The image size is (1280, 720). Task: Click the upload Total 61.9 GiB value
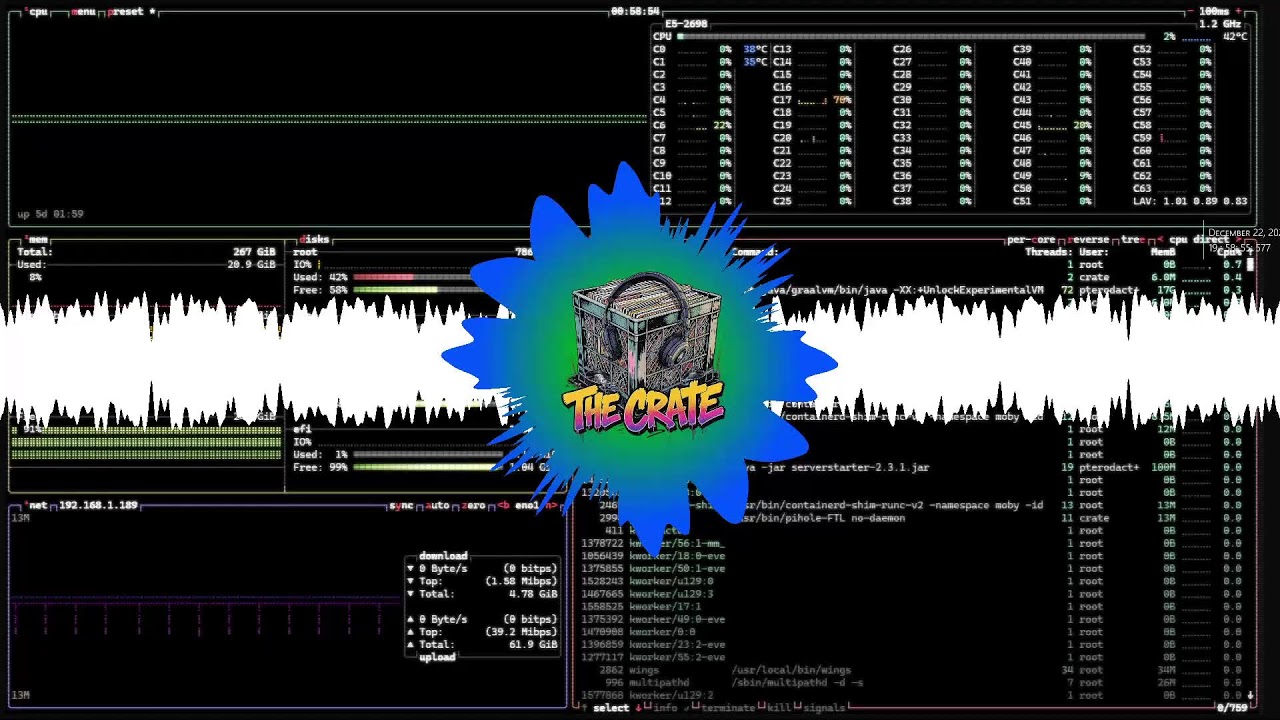click(533, 645)
